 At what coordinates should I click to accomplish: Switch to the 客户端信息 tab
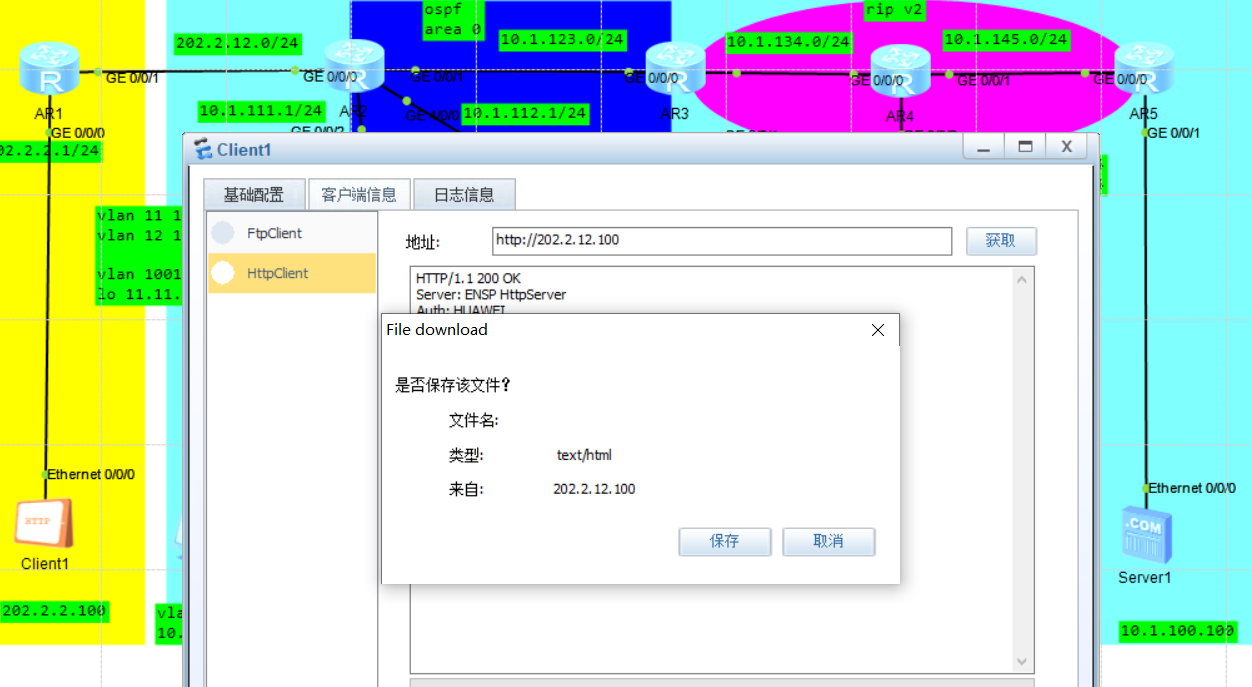(359, 193)
